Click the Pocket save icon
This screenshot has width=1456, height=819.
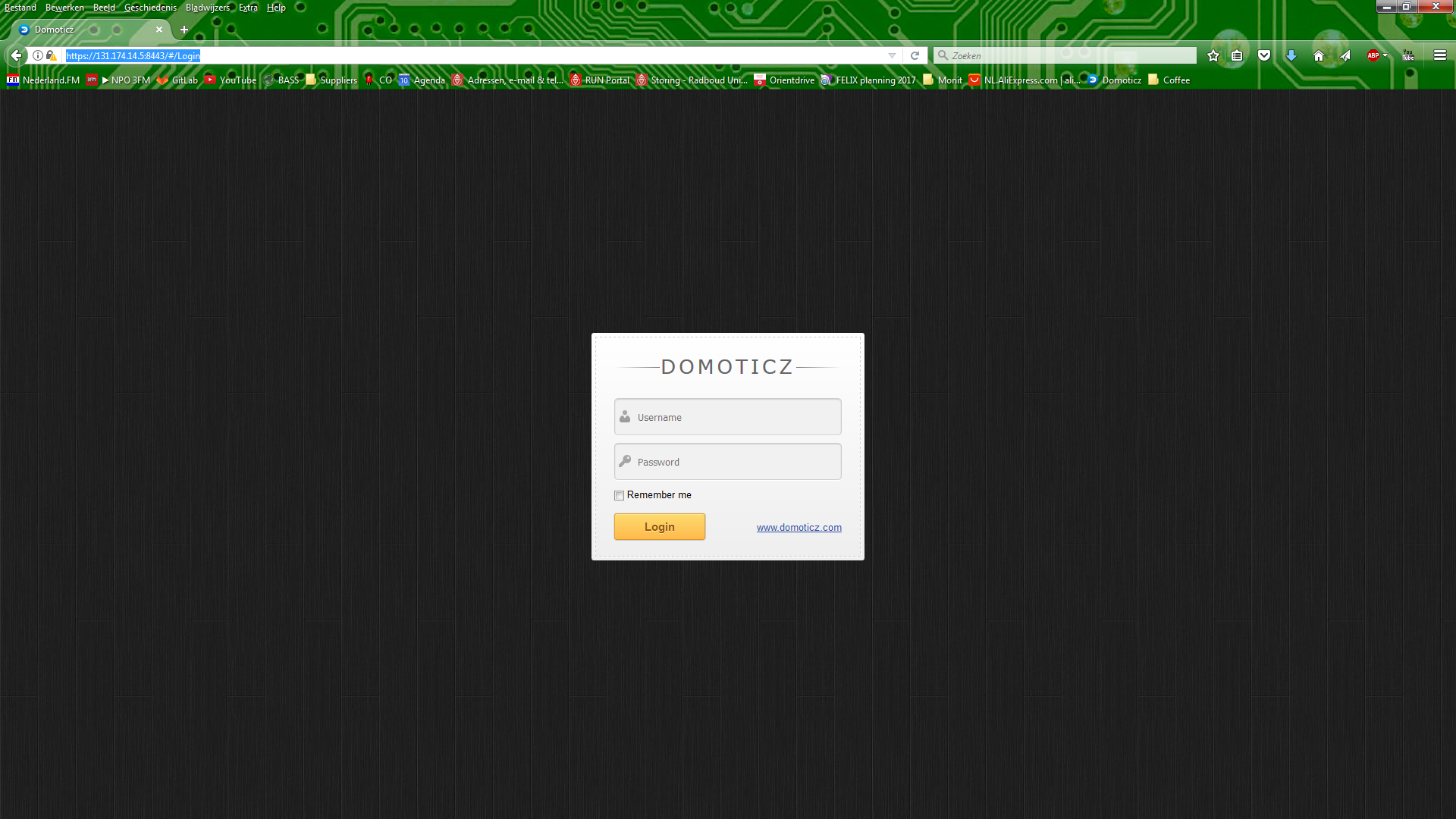(1264, 55)
